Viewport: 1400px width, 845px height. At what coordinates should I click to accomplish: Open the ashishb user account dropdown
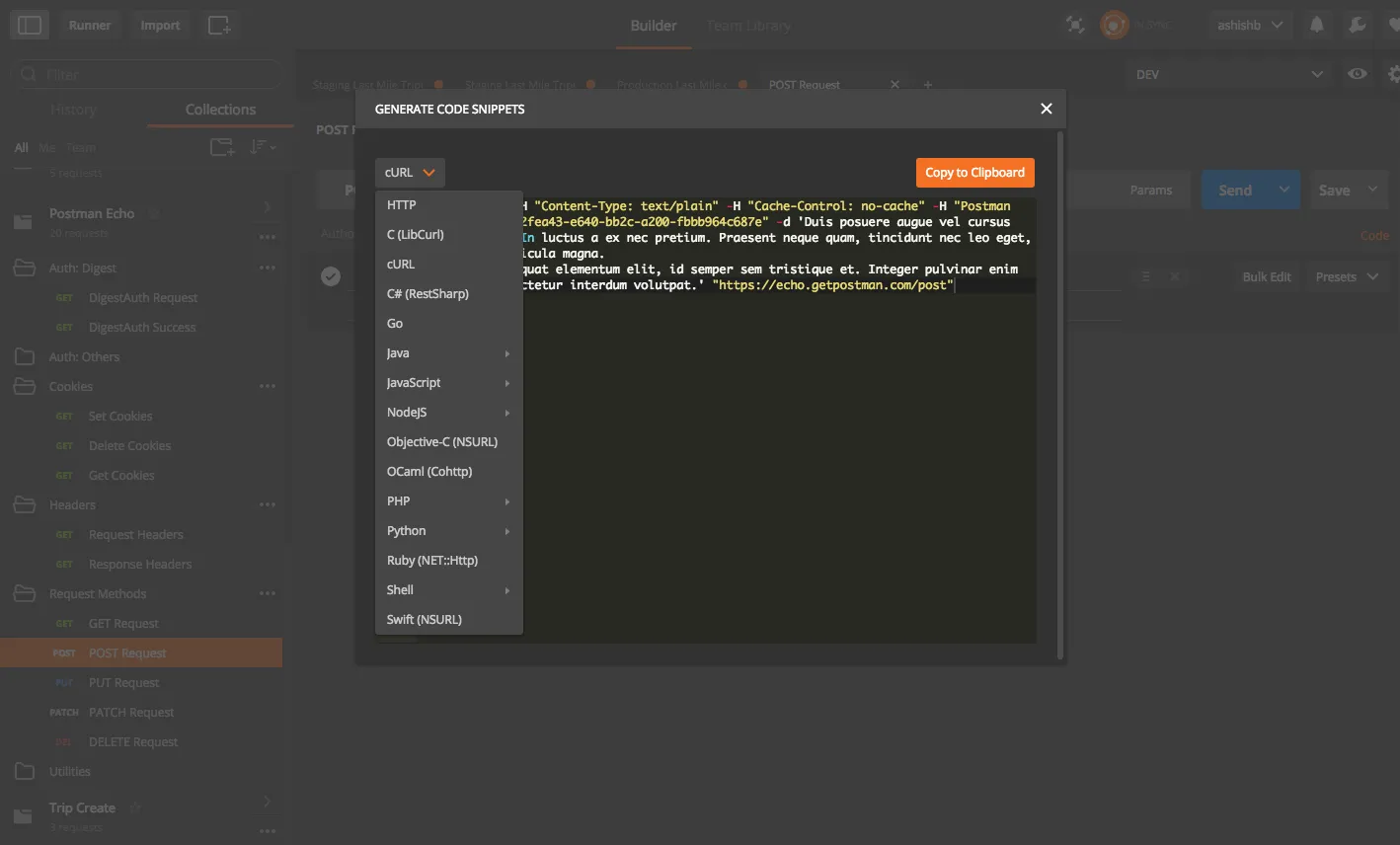point(1249,26)
